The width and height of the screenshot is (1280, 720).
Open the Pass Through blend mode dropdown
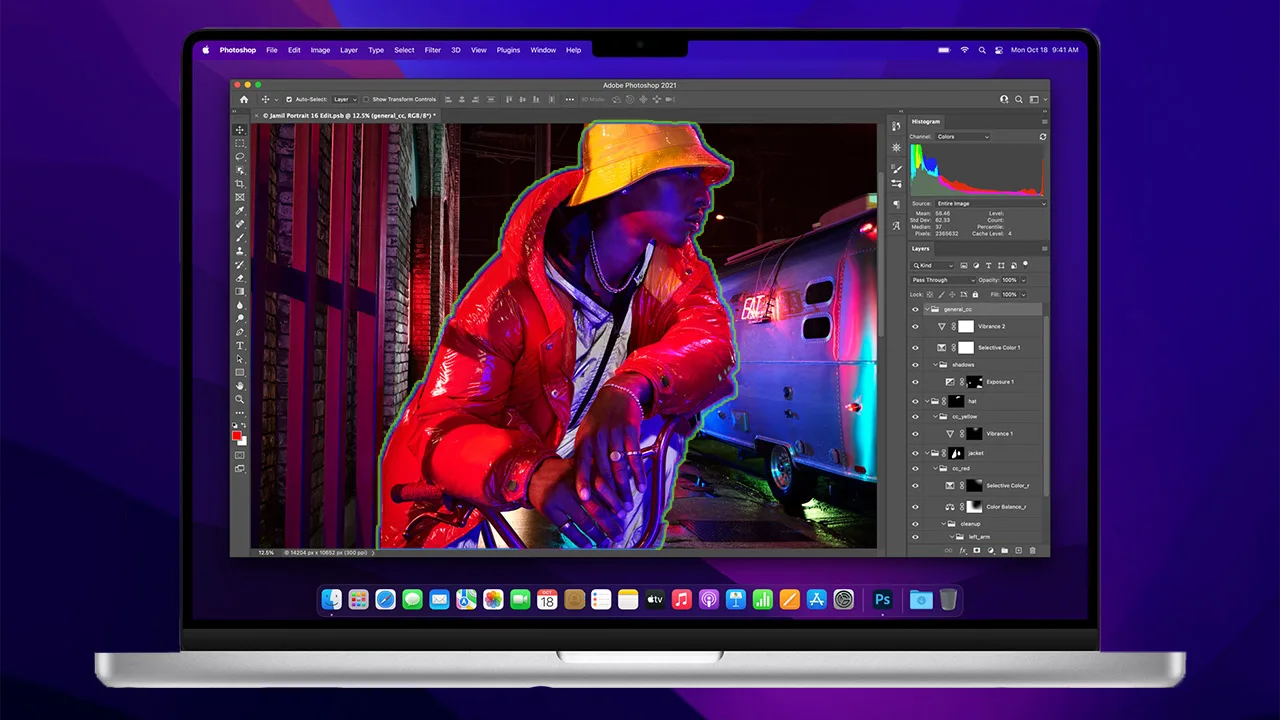[x=942, y=280]
